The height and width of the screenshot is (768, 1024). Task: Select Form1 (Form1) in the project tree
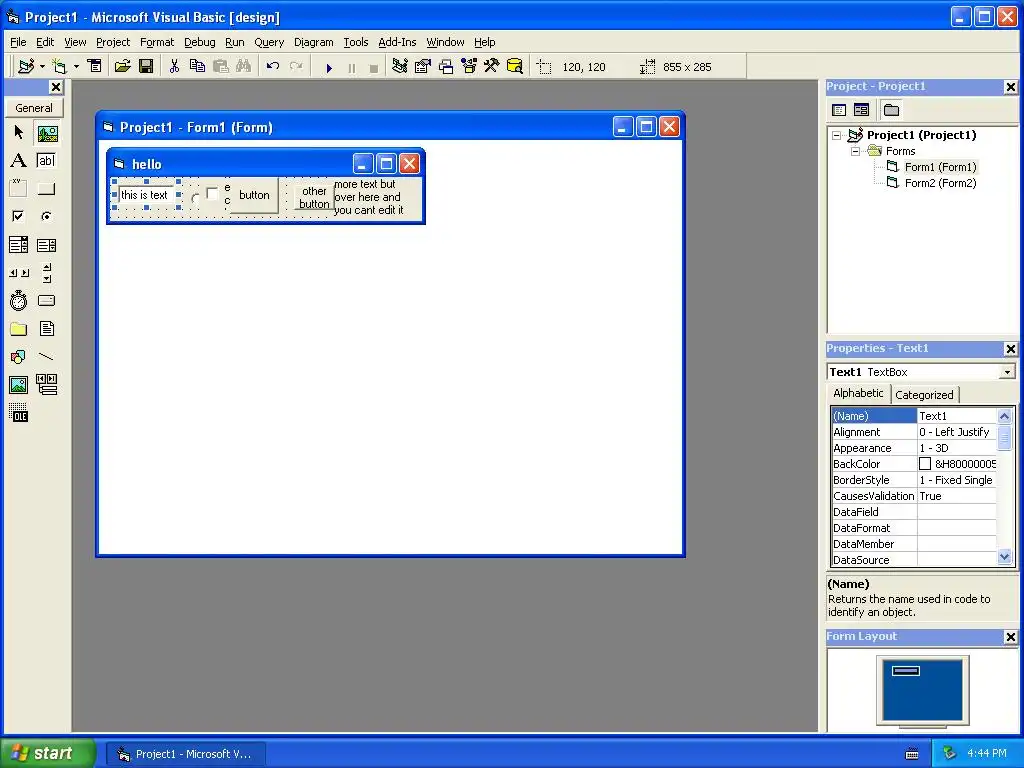coord(940,167)
